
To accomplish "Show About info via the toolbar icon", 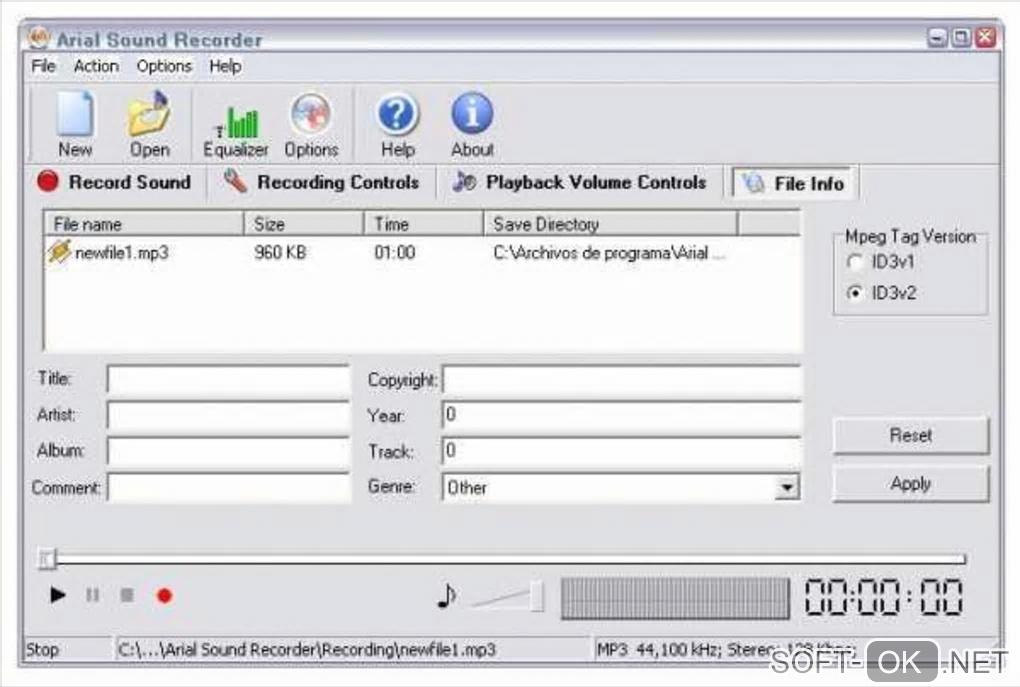I will 472,114.
